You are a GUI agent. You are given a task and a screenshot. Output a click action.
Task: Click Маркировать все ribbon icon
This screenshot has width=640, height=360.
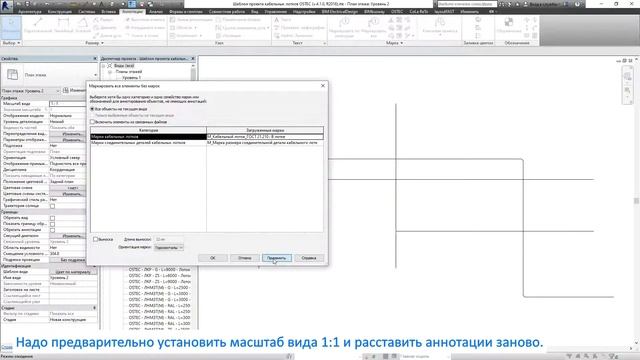point(373,28)
